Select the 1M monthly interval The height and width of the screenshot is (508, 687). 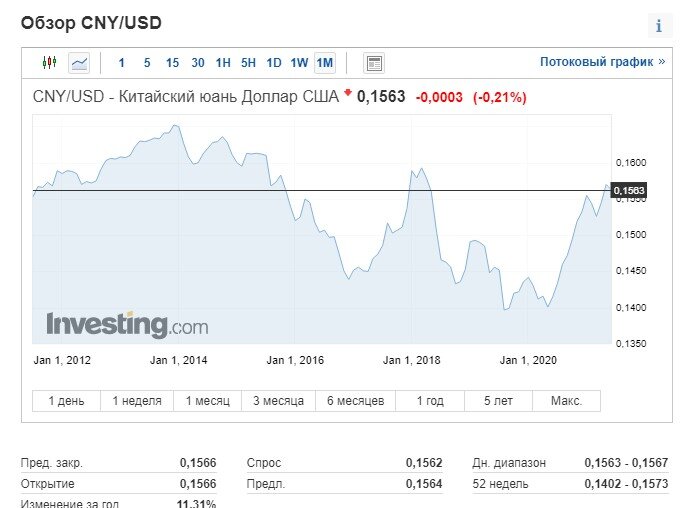pyautogui.click(x=325, y=63)
